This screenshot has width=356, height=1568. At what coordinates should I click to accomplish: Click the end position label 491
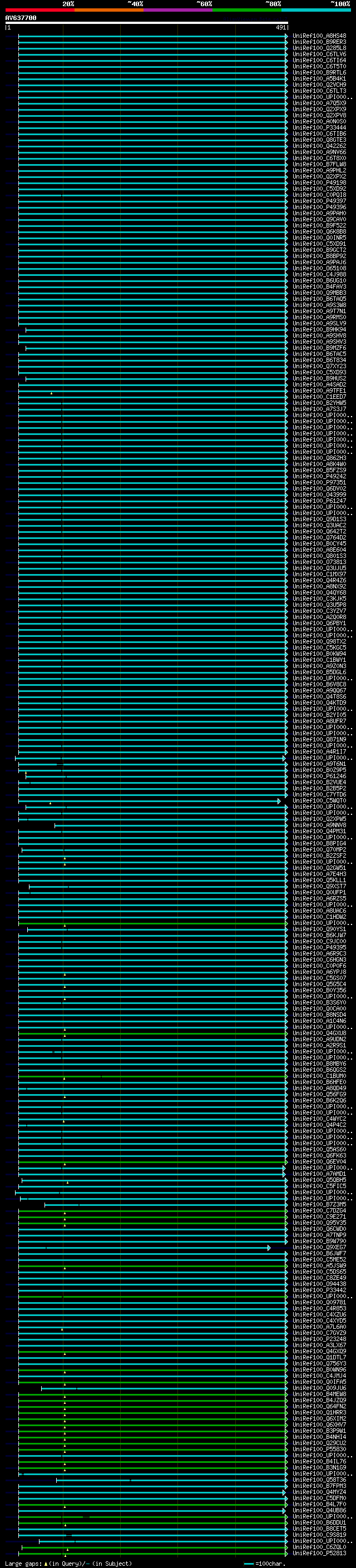pos(280,27)
